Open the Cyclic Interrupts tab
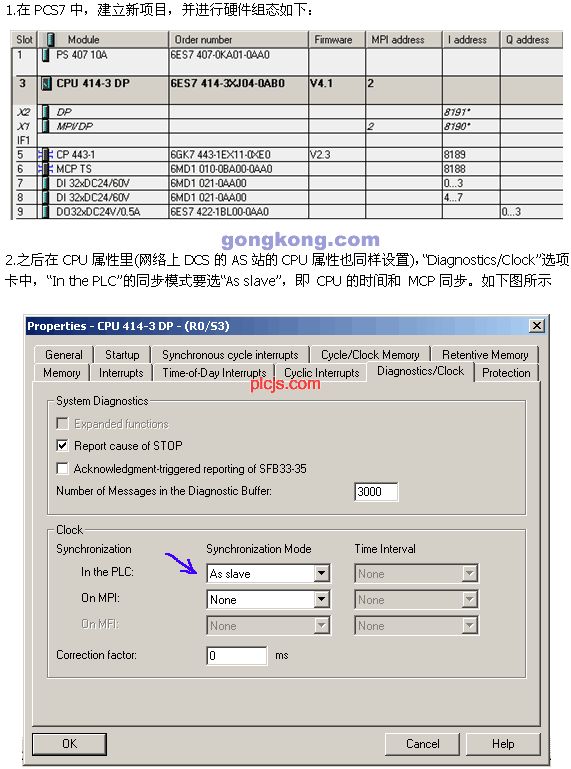This screenshot has width=571, height=769. (x=322, y=373)
